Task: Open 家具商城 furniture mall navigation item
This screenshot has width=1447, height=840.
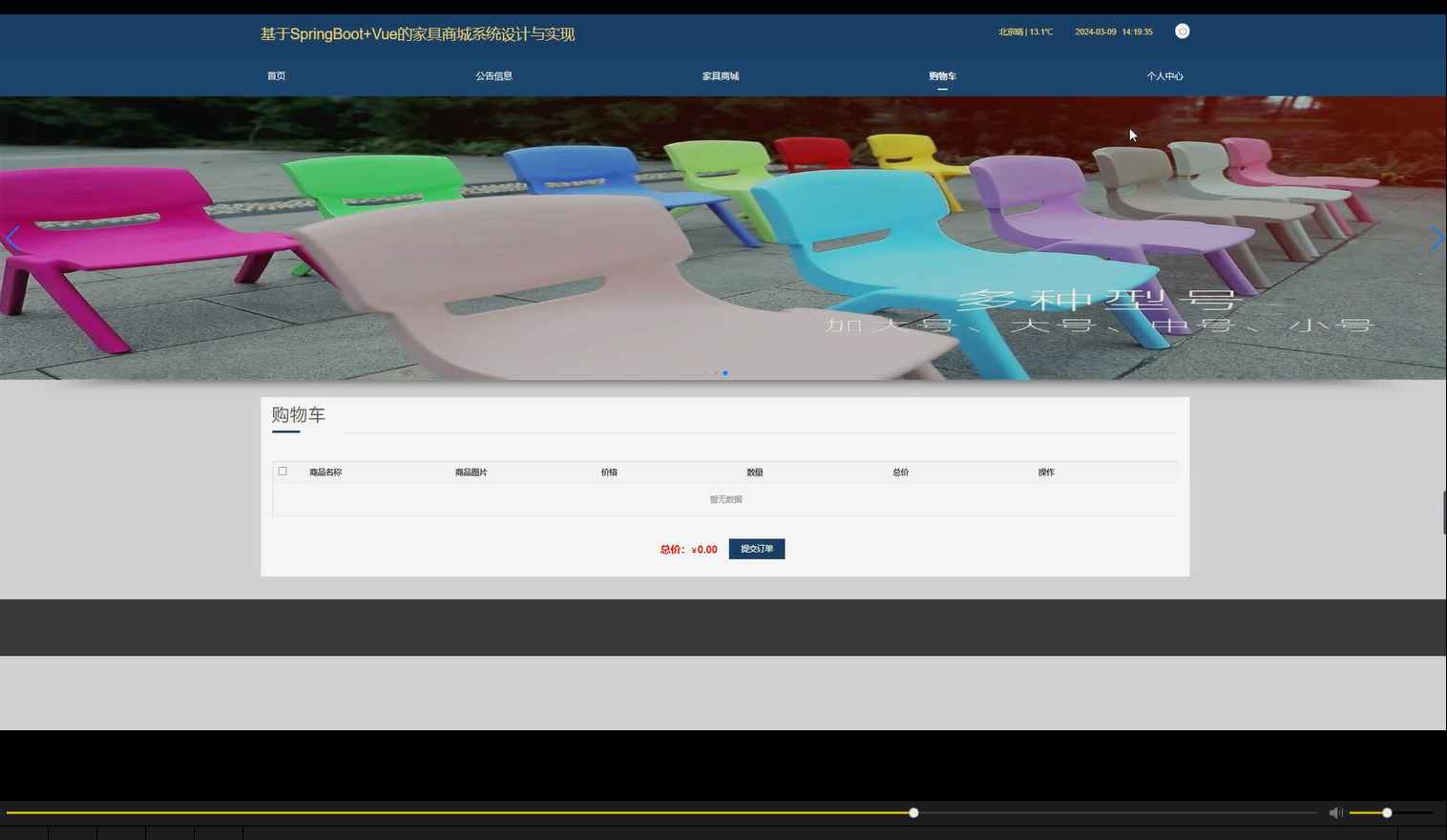Action: [721, 76]
